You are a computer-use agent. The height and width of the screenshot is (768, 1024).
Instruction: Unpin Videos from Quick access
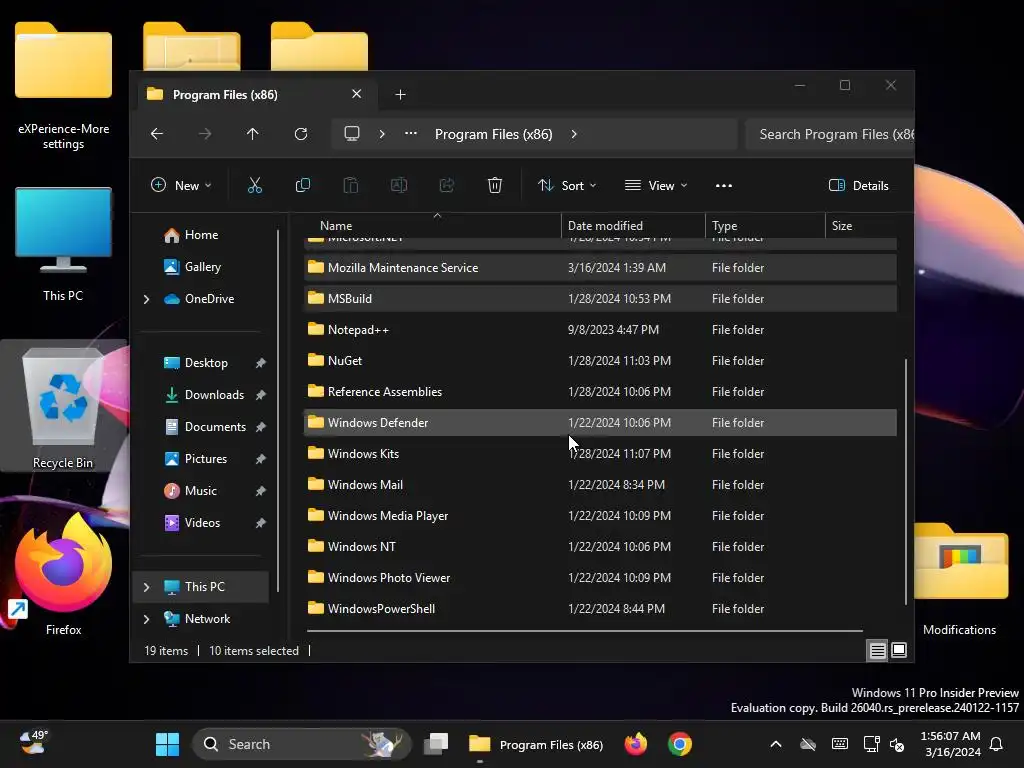coord(261,523)
